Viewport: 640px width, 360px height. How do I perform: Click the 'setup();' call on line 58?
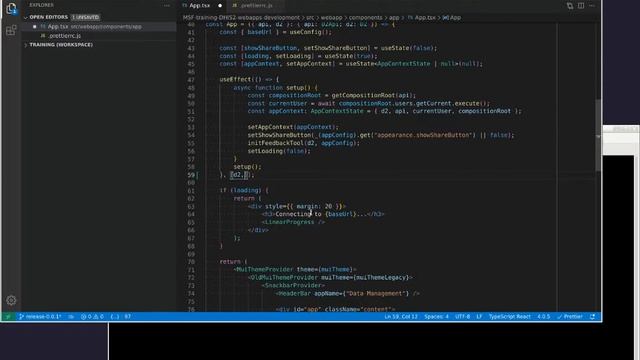coord(247,167)
